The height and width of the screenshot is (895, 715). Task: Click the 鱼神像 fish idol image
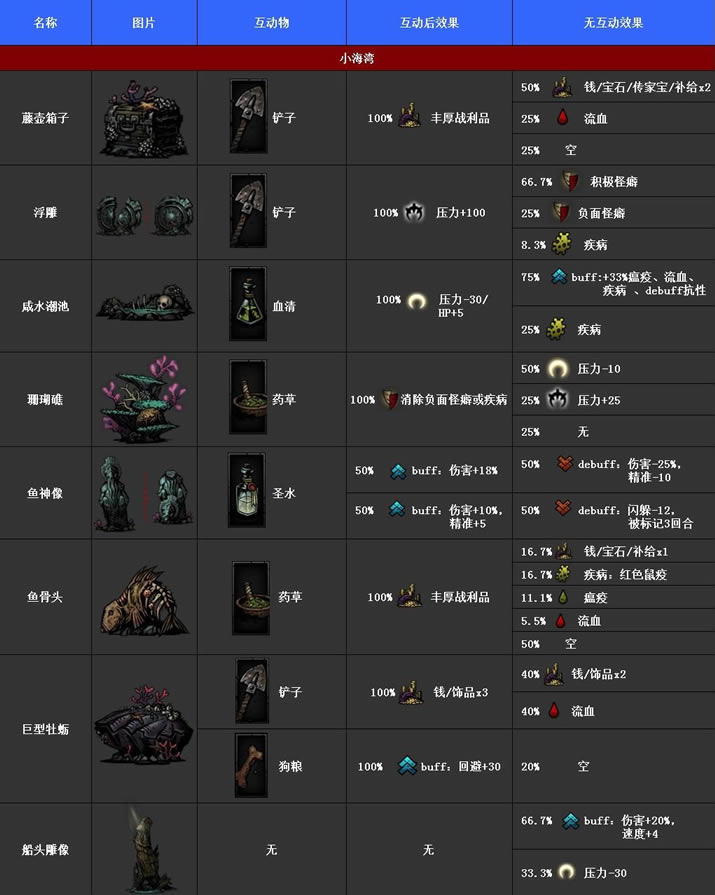(144, 494)
